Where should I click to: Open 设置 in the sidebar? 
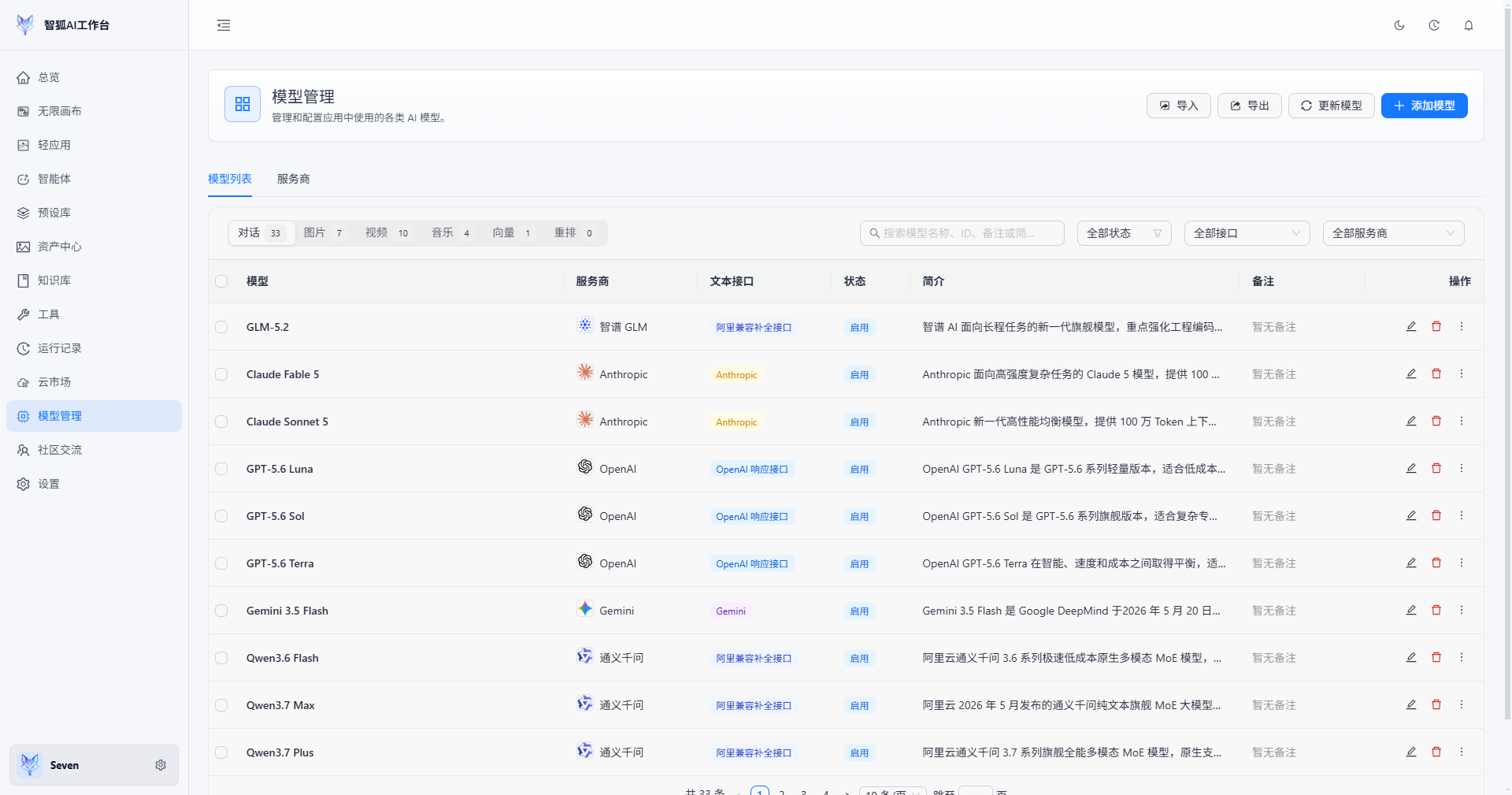(x=94, y=484)
